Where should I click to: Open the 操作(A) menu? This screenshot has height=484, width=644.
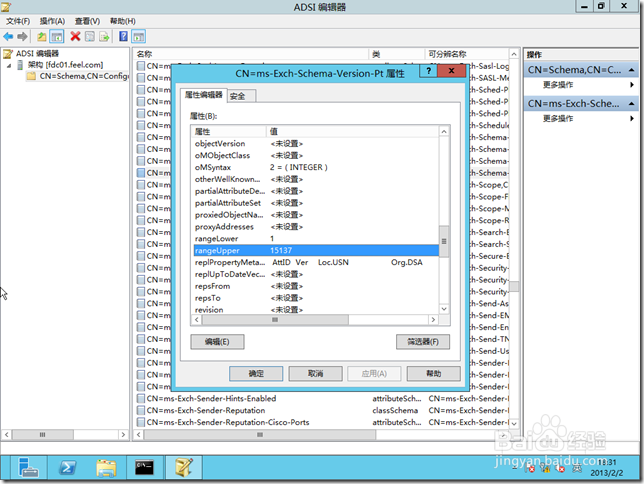tap(52, 21)
